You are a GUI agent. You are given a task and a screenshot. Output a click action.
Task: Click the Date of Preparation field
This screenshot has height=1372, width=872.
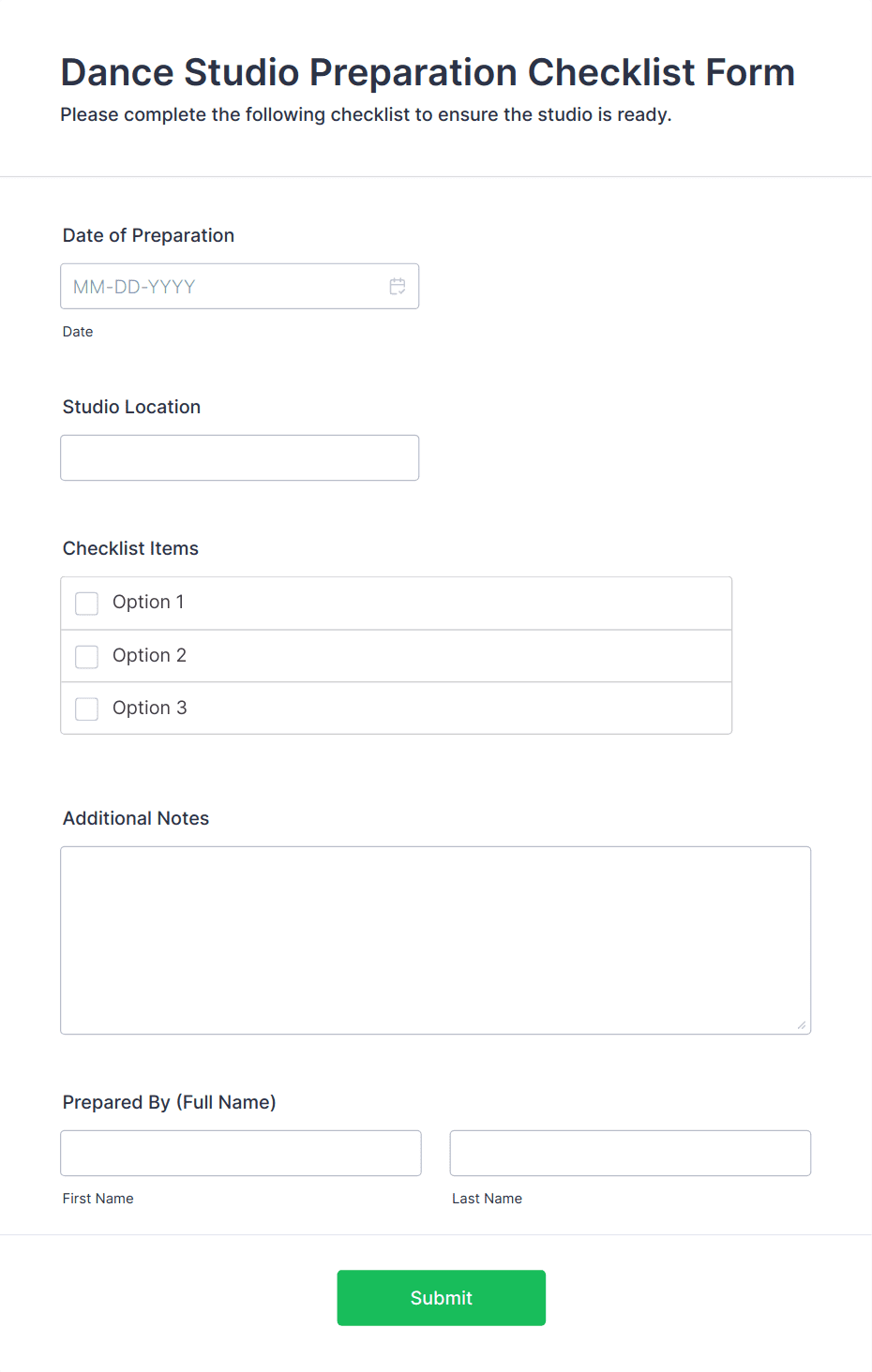(239, 287)
